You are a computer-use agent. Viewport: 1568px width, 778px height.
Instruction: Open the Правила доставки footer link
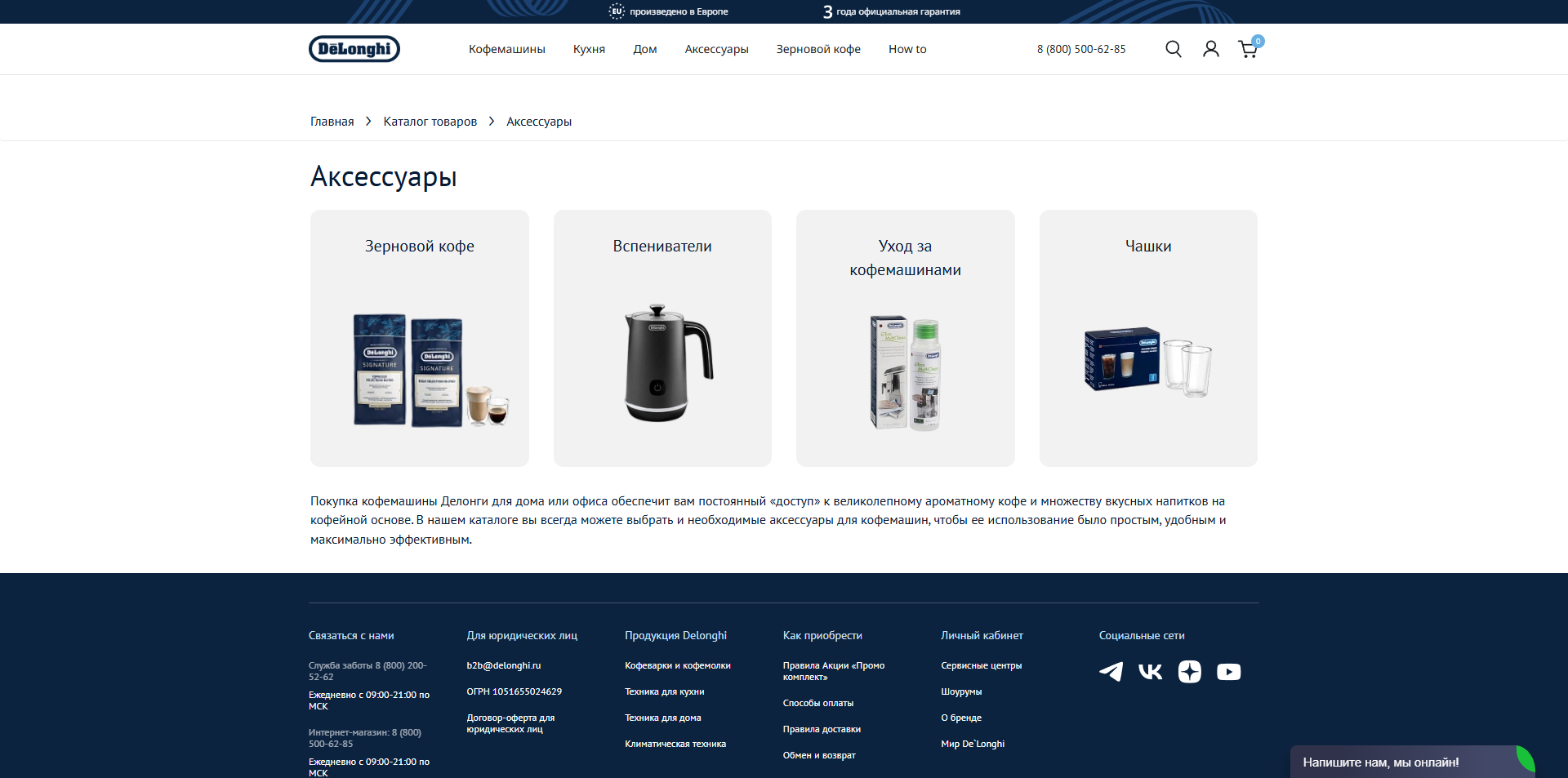click(822, 729)
